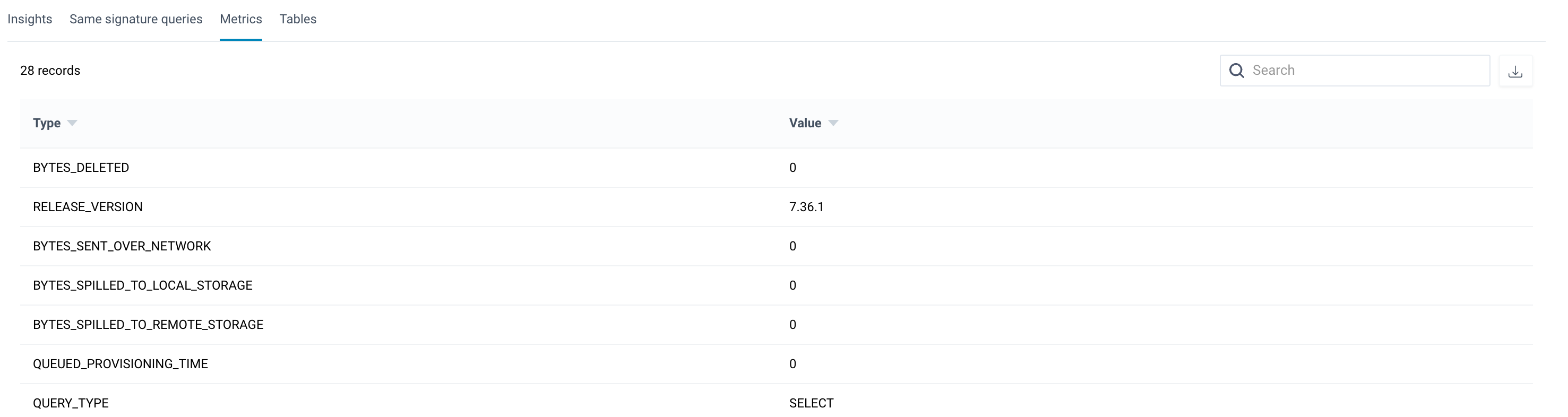Open the Type column sort dropdown

pos(72,124)
